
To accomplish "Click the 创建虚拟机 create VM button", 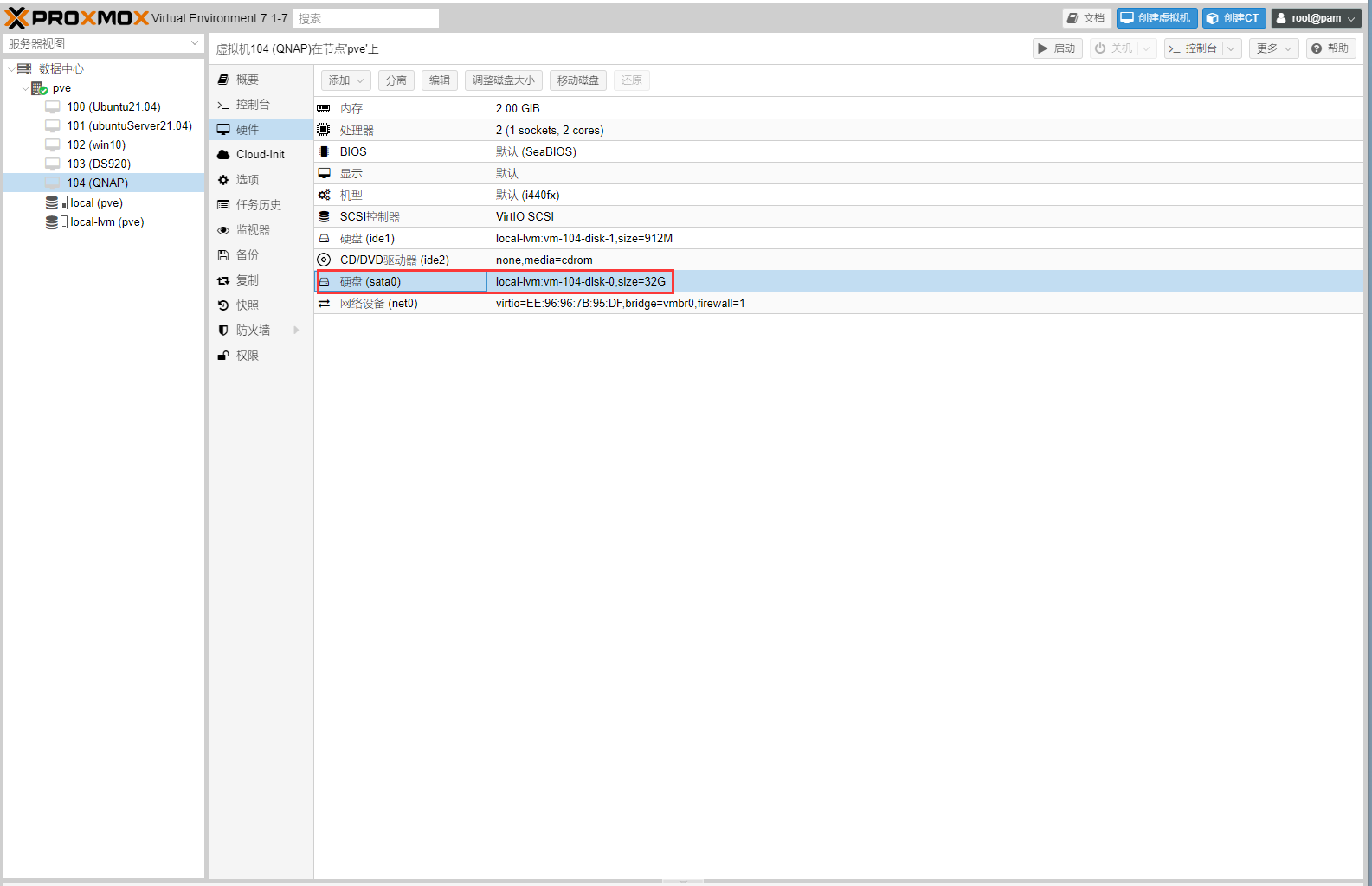I will pyautogui.click(x=1156, y=18).
